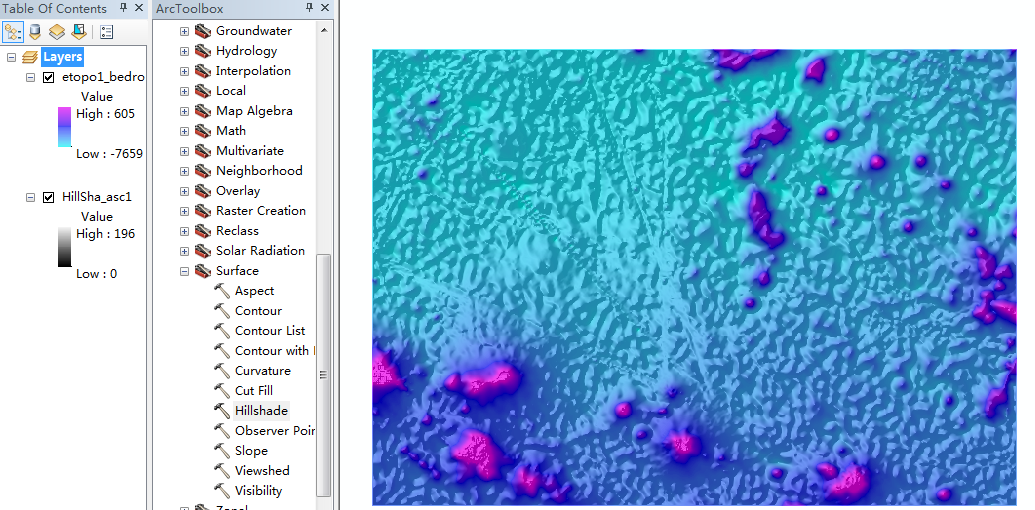Viewport: 1035px width, 510px height.
Task: Collapse the Layers data frame
Action: pos(11,57)
